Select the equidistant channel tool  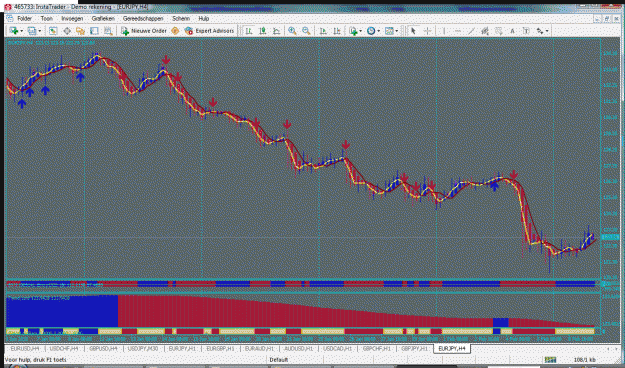[x=485, y=31]
